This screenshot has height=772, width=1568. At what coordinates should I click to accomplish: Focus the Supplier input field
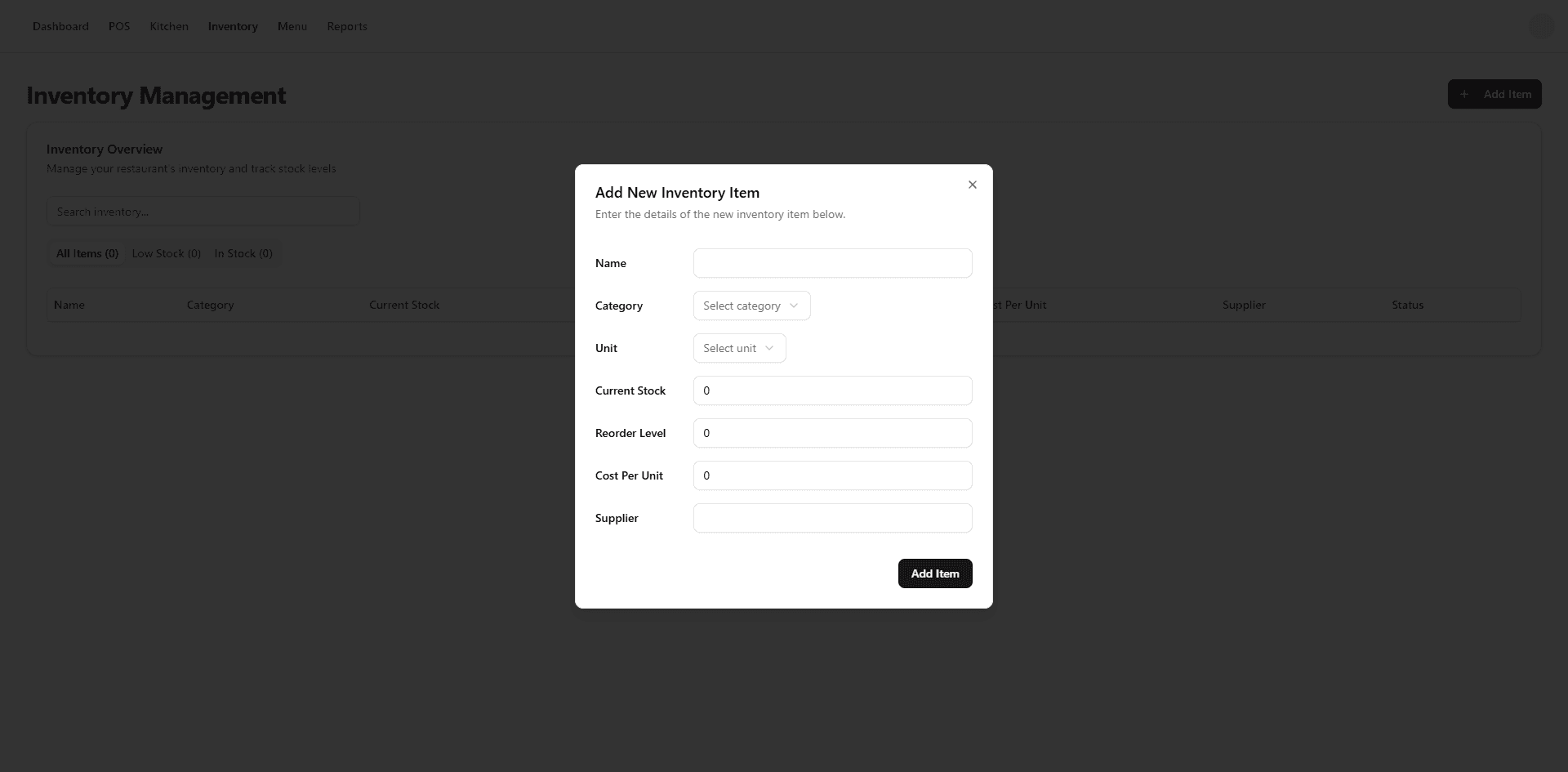click(832, 518)
